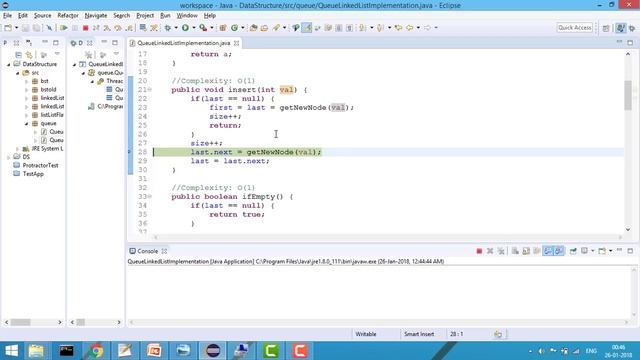
Task: Terminate the process from Console toolbar
Action: 479,251
